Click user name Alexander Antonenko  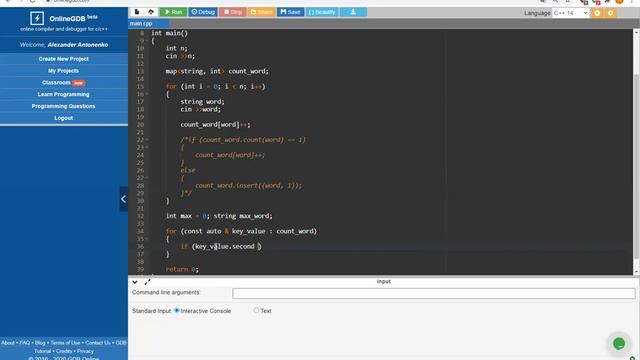coord(78,44)
